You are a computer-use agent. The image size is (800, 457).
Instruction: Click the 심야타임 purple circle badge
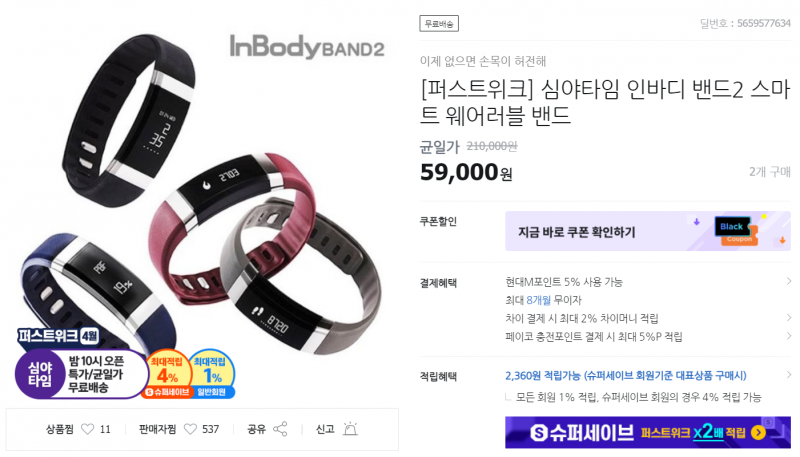coord(40,374)
